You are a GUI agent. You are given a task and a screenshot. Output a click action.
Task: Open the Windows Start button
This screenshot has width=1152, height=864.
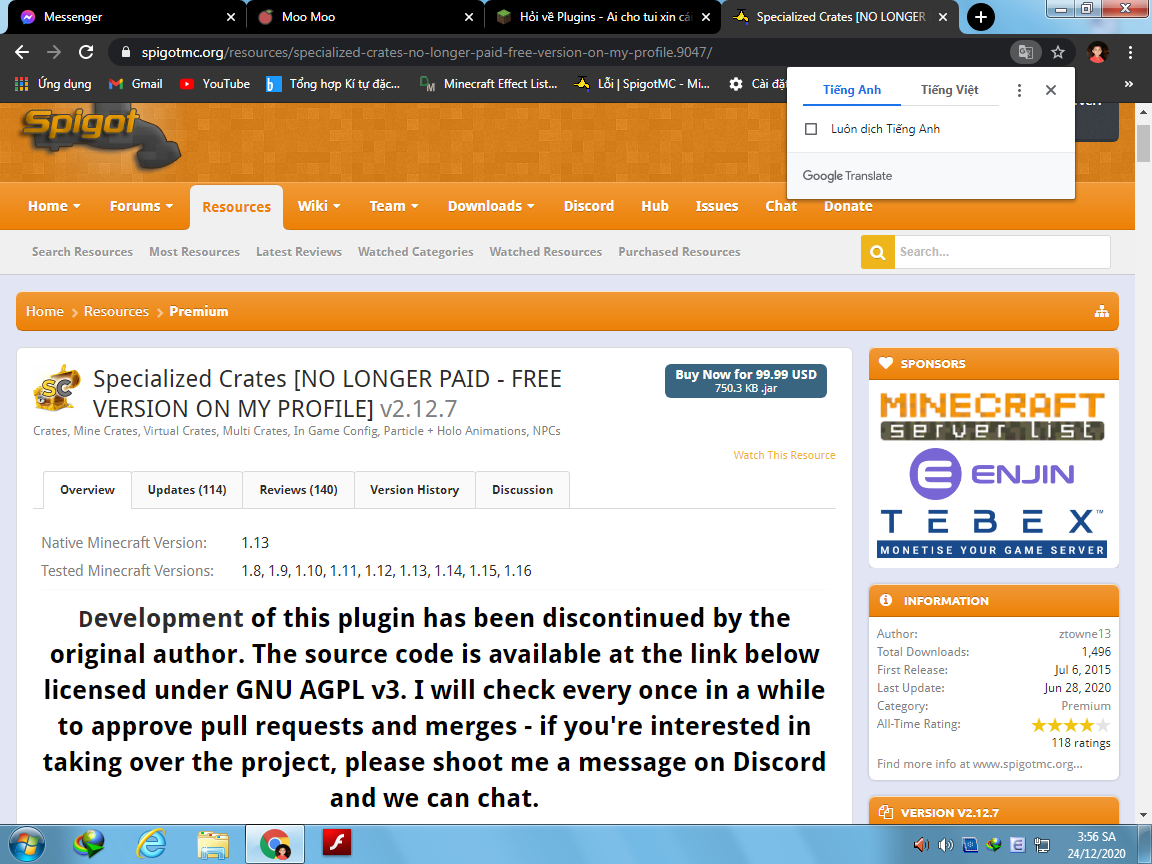pyautogui.click(x=26, y=844)
